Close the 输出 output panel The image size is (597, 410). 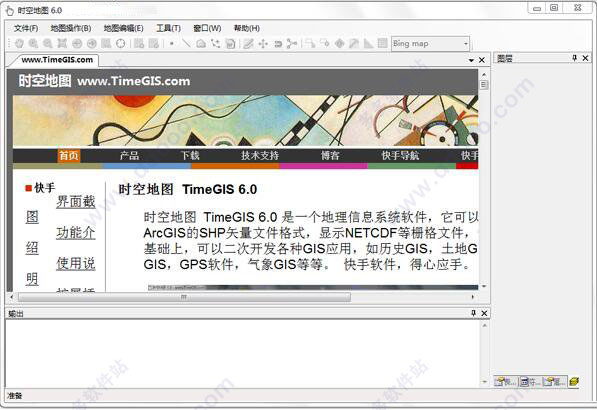pyautogui.click(x=484, y=313)
